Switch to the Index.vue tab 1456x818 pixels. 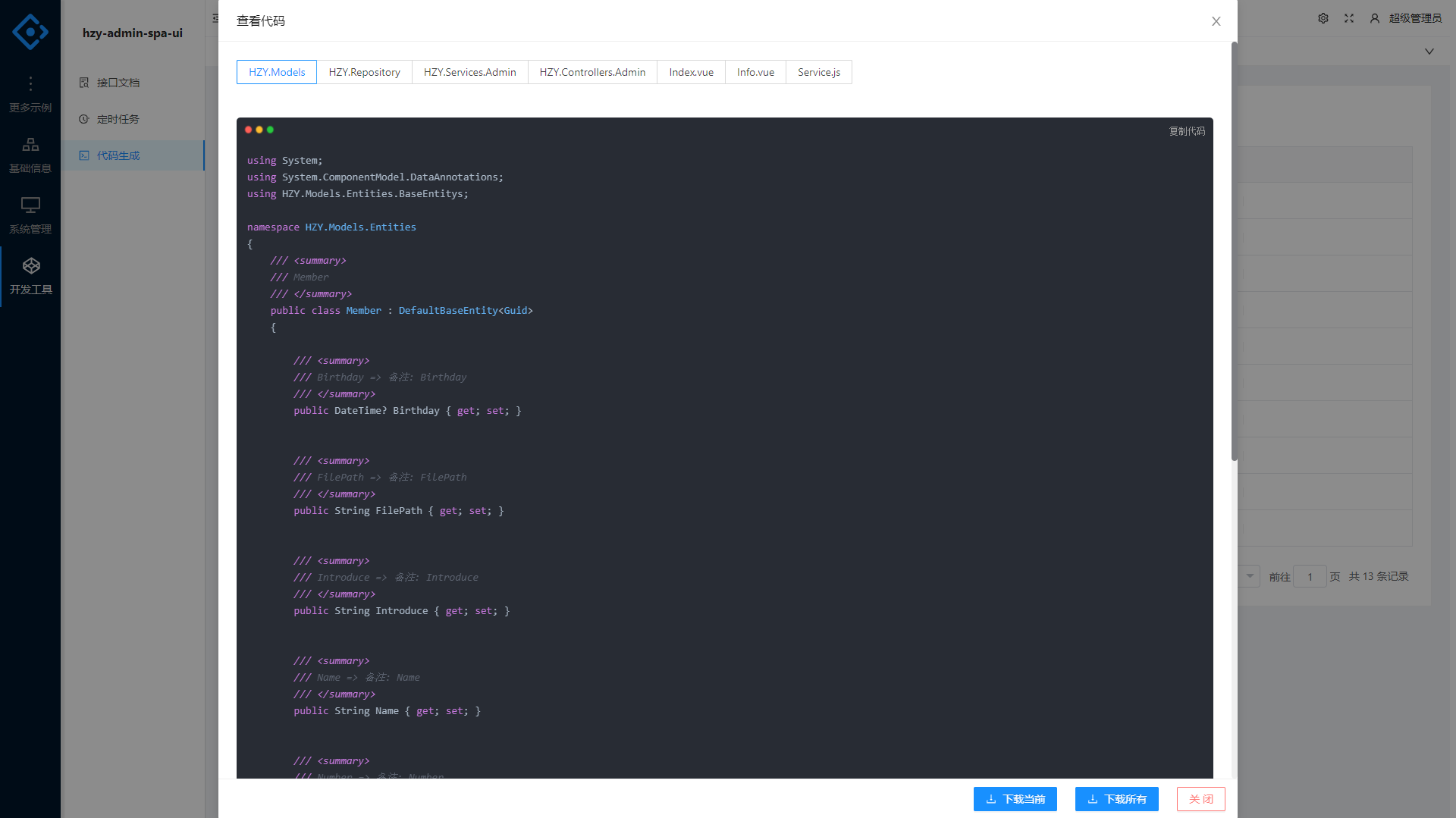pyautogui.click(x=691, y=72)
